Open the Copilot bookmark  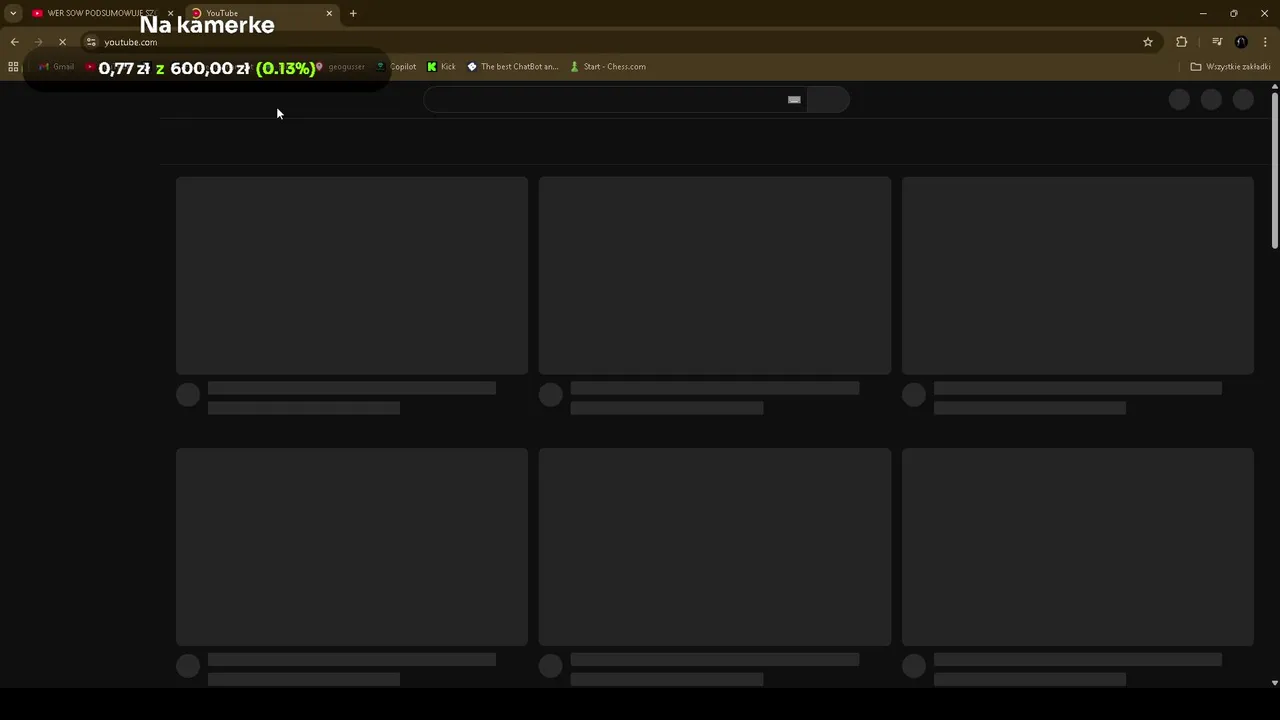[x=396, y=67]
